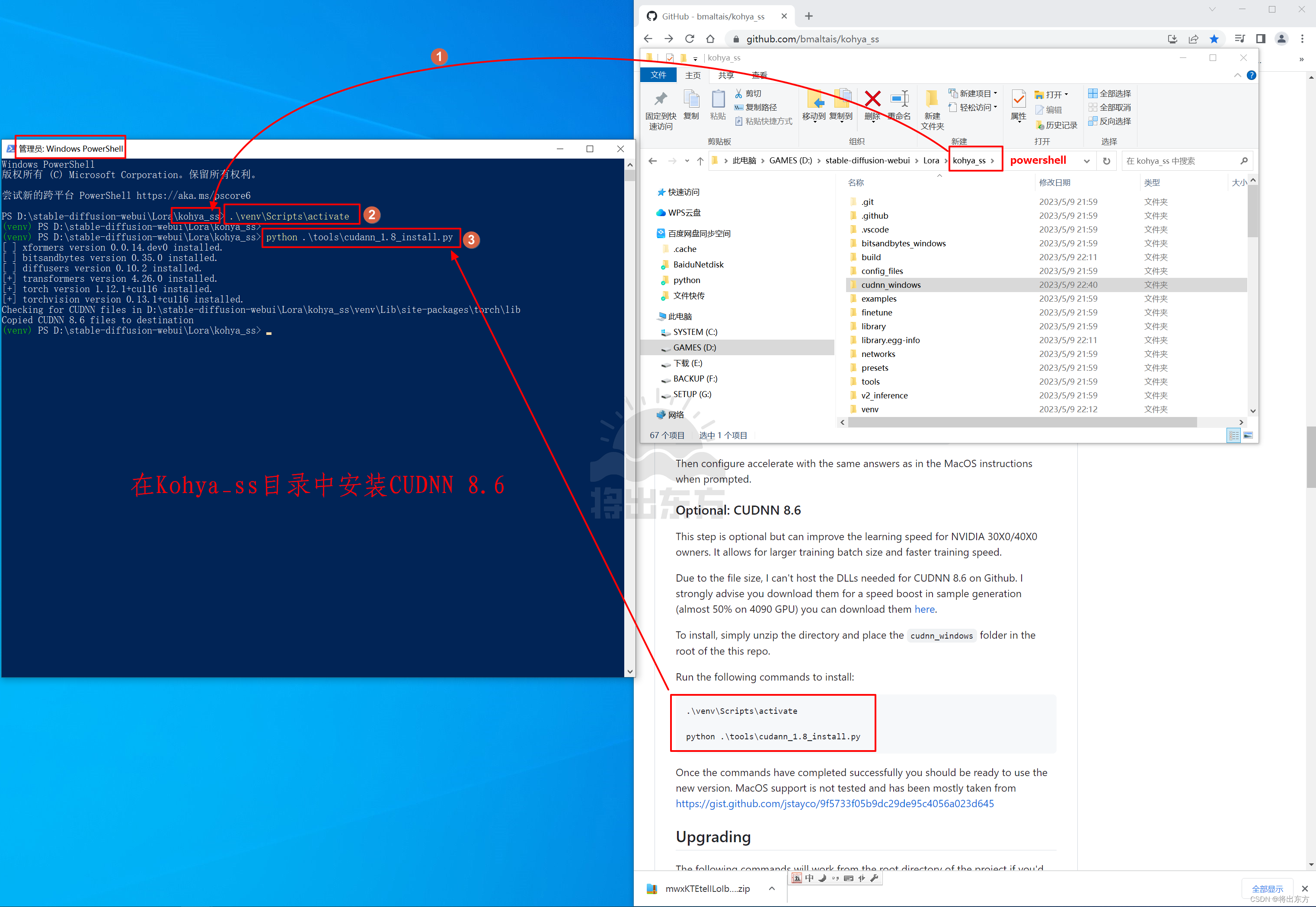The image size is (1316, 907).
Task: Click the Rename (重命名) ribbon icon
Action: pyautogui.click(x=899, y=99)
